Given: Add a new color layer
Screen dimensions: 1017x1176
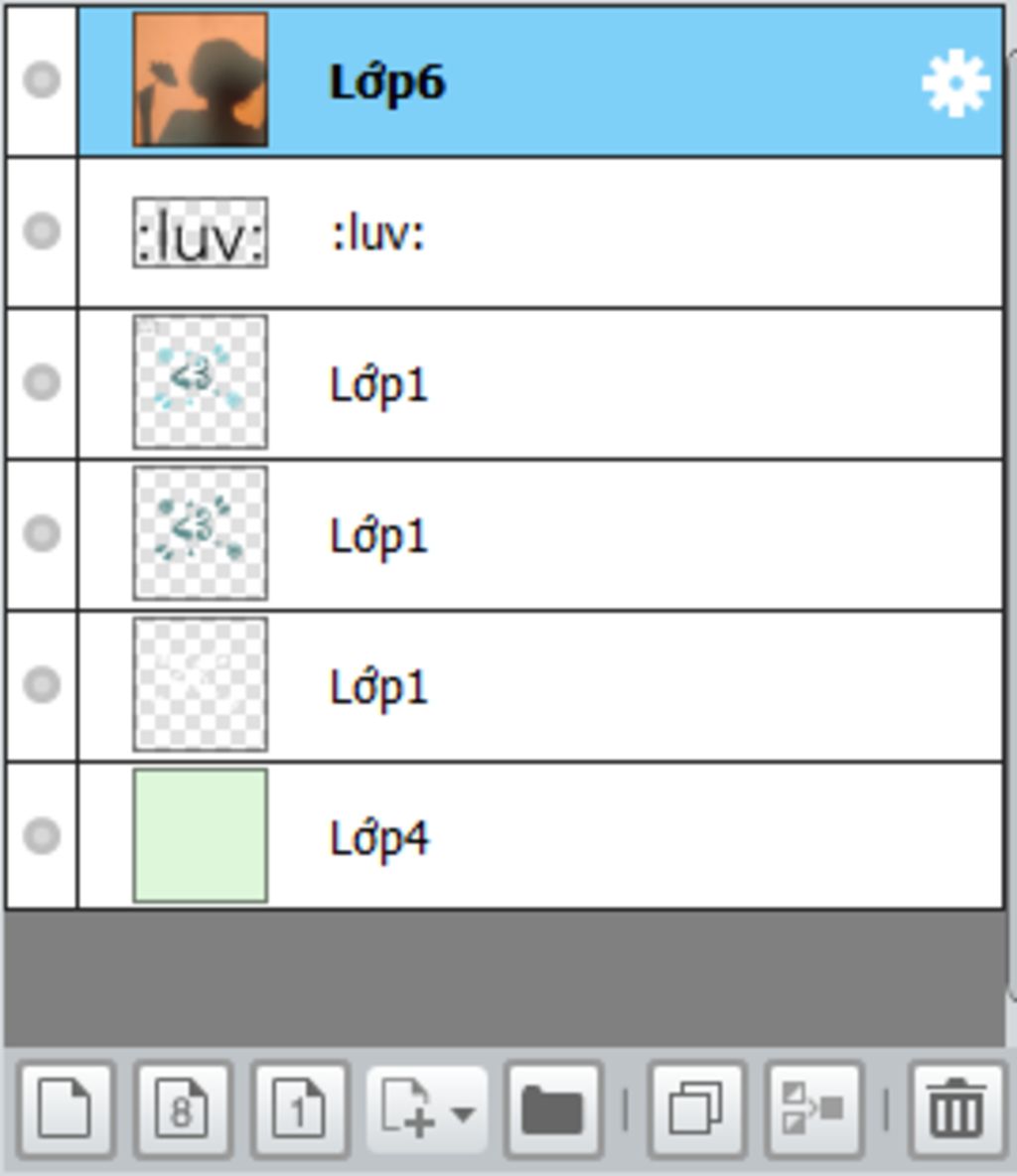Looking at the screenshot, I should click(x=66, y=1109).
